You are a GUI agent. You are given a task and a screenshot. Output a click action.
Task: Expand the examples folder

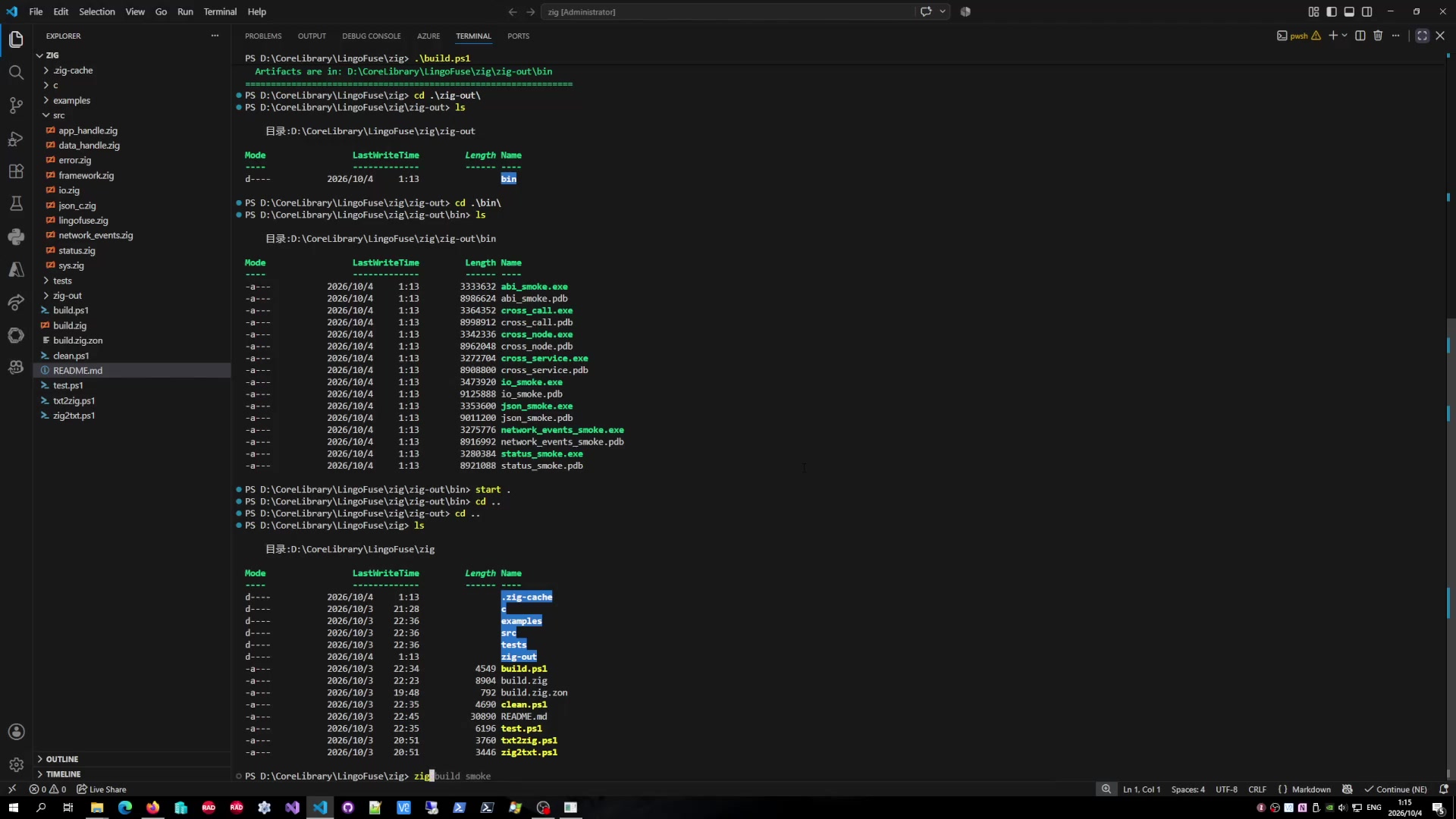71,100
